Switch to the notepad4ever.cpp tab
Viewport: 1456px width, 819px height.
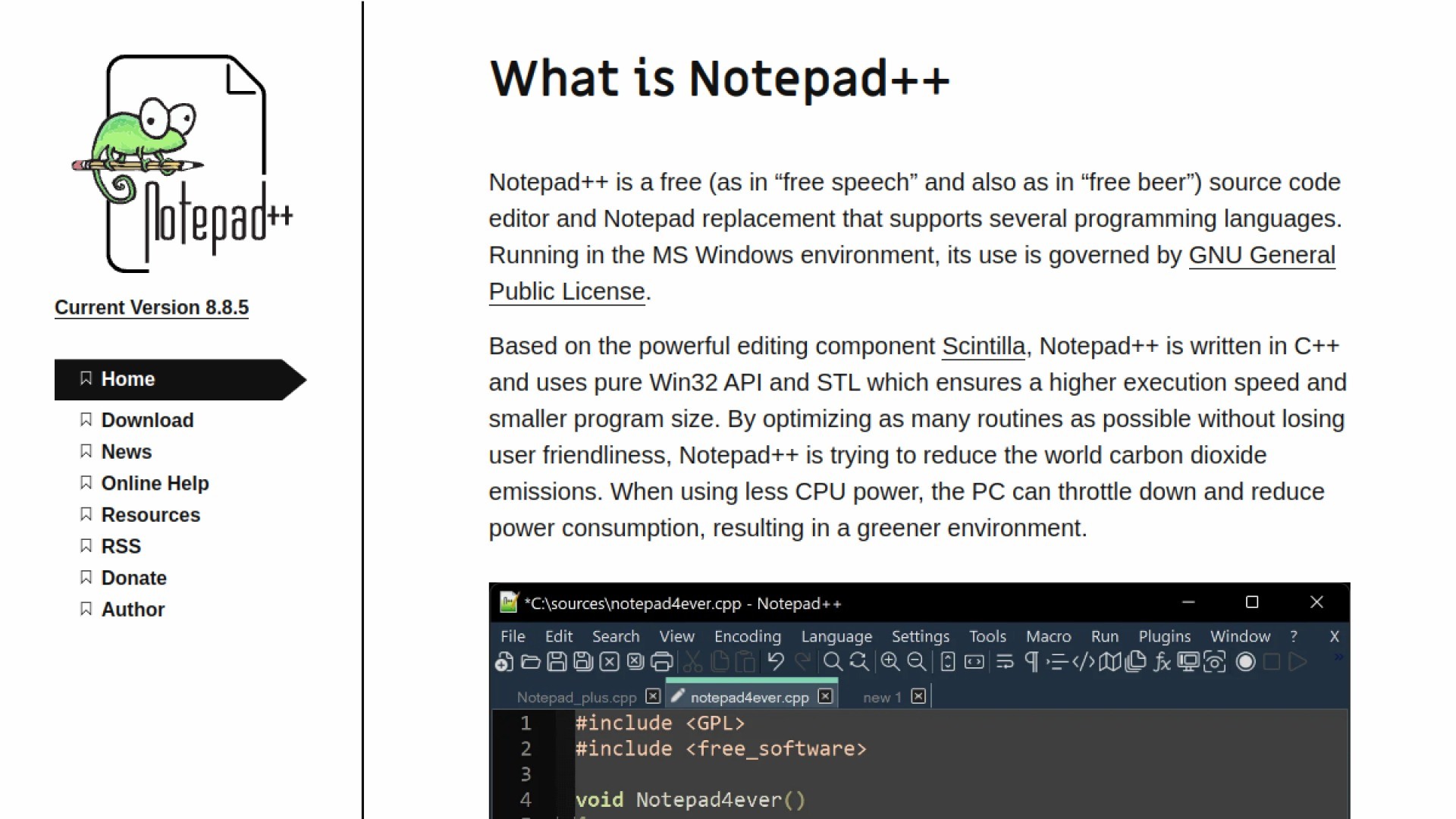pos(749,697)
